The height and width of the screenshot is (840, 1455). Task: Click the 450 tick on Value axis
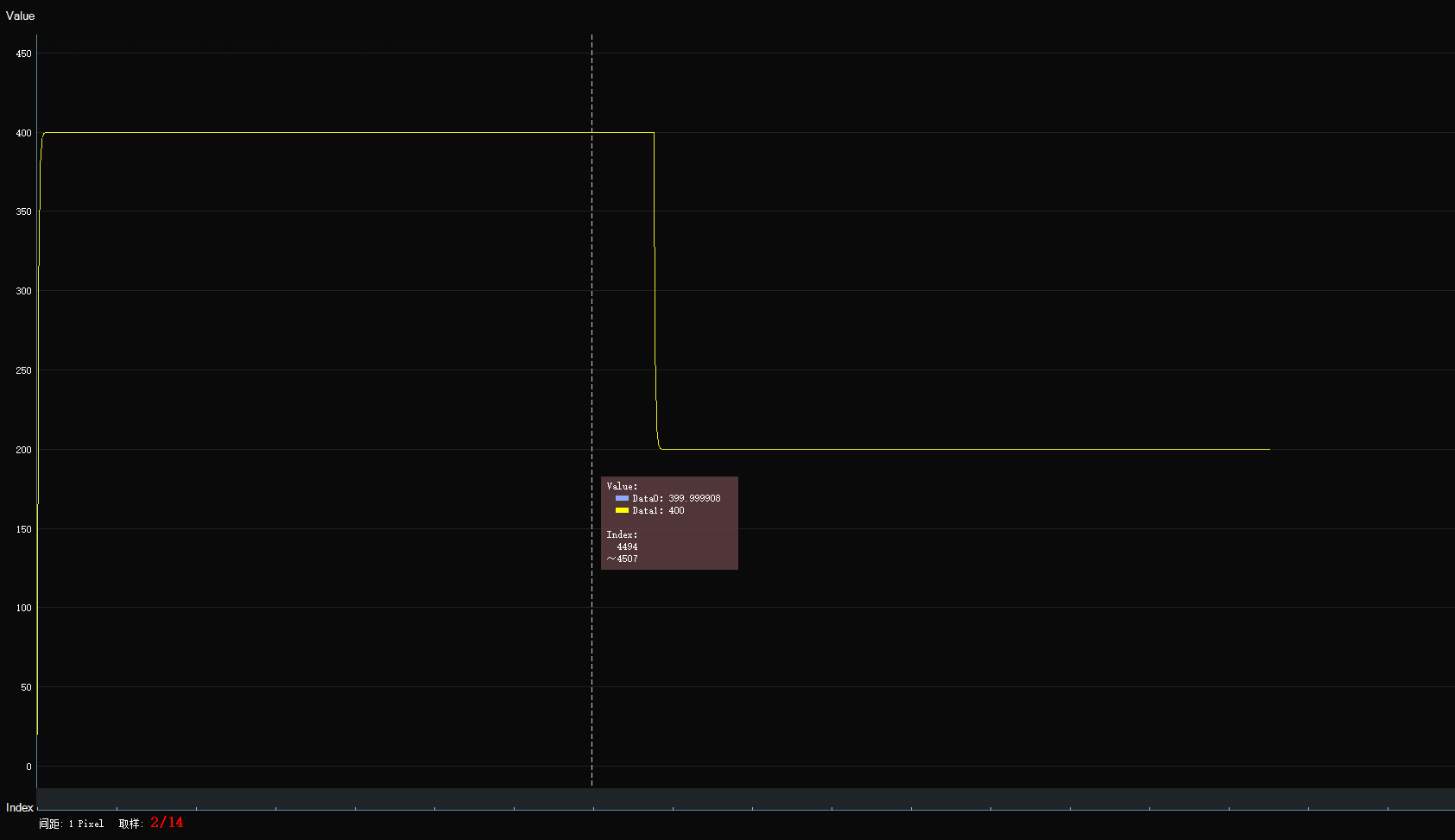click(23, 54)
